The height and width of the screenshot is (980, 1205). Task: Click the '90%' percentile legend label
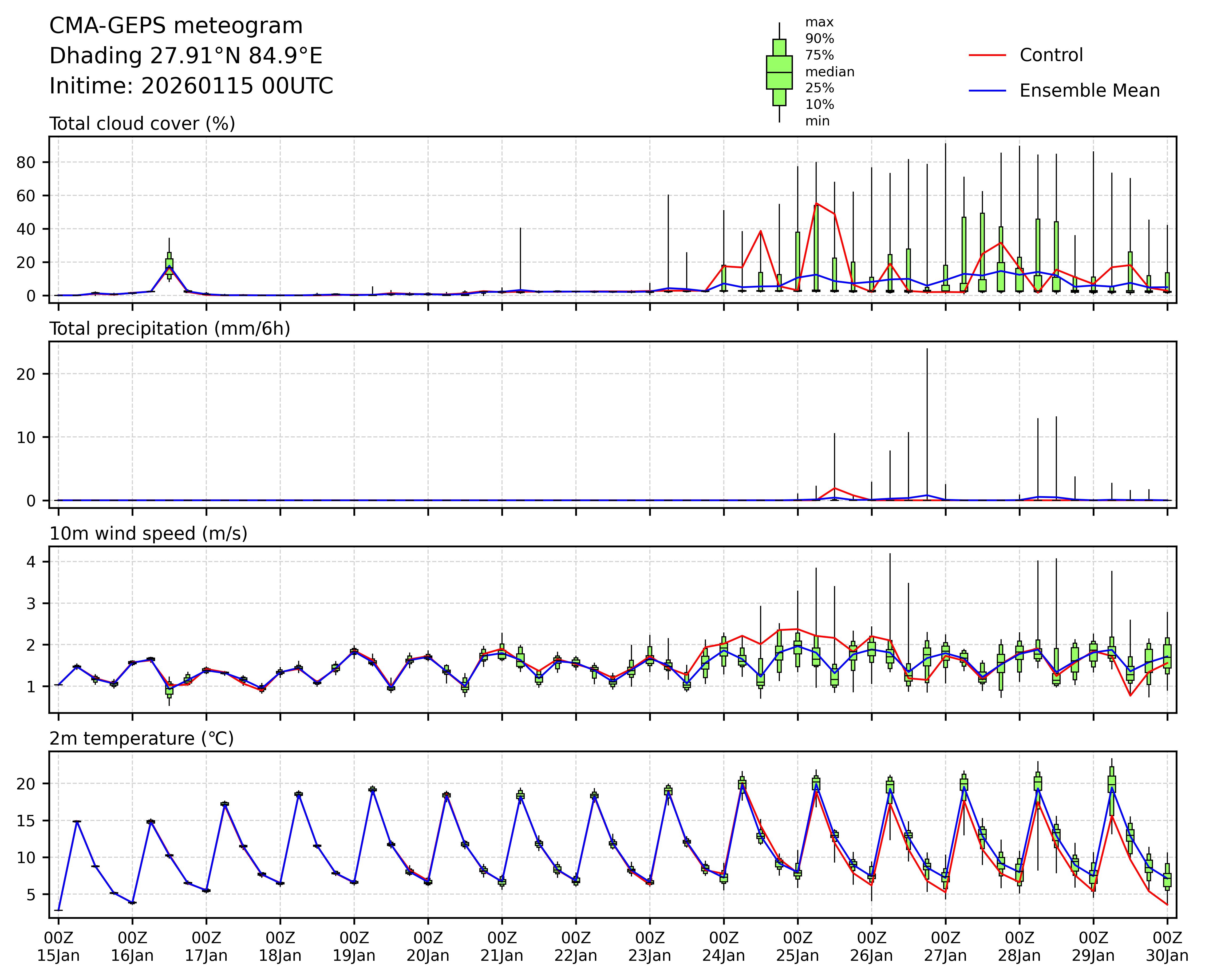[x=819, y=39]
